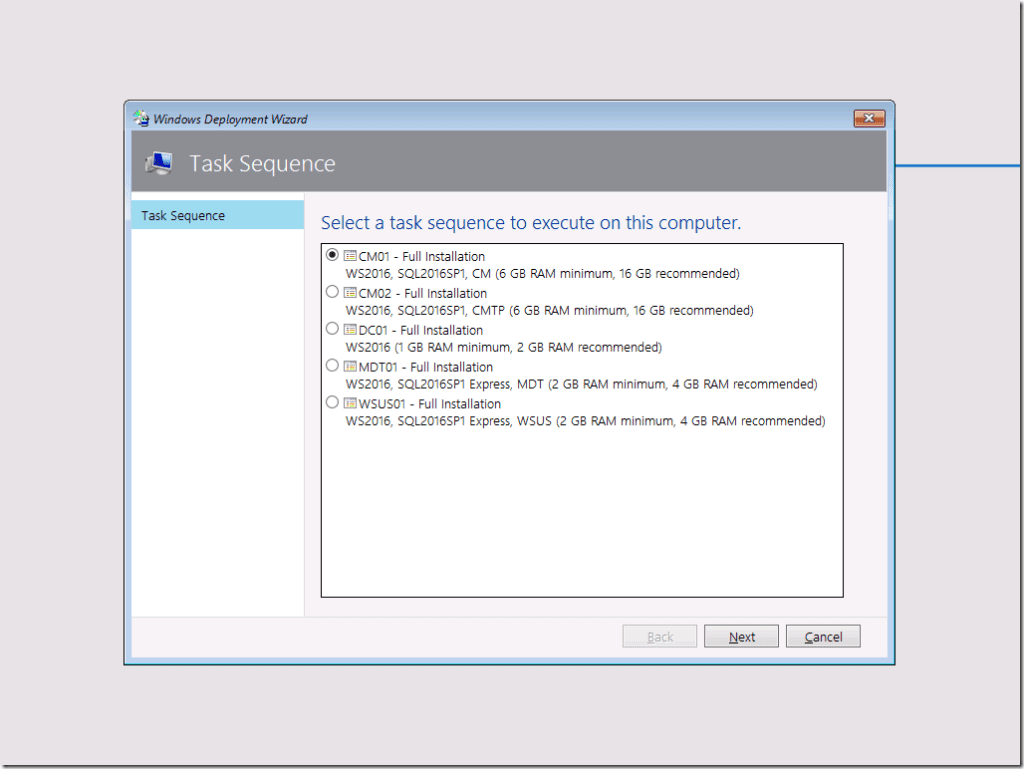Click the WSUS01 task sequence list icon

coord(350,403)
